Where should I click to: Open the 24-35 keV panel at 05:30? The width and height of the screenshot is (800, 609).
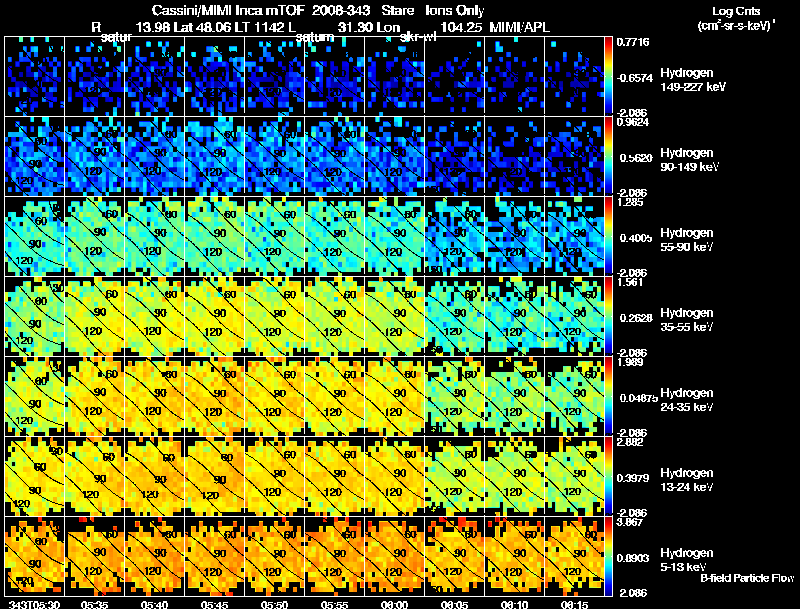[x=34, y=396]
